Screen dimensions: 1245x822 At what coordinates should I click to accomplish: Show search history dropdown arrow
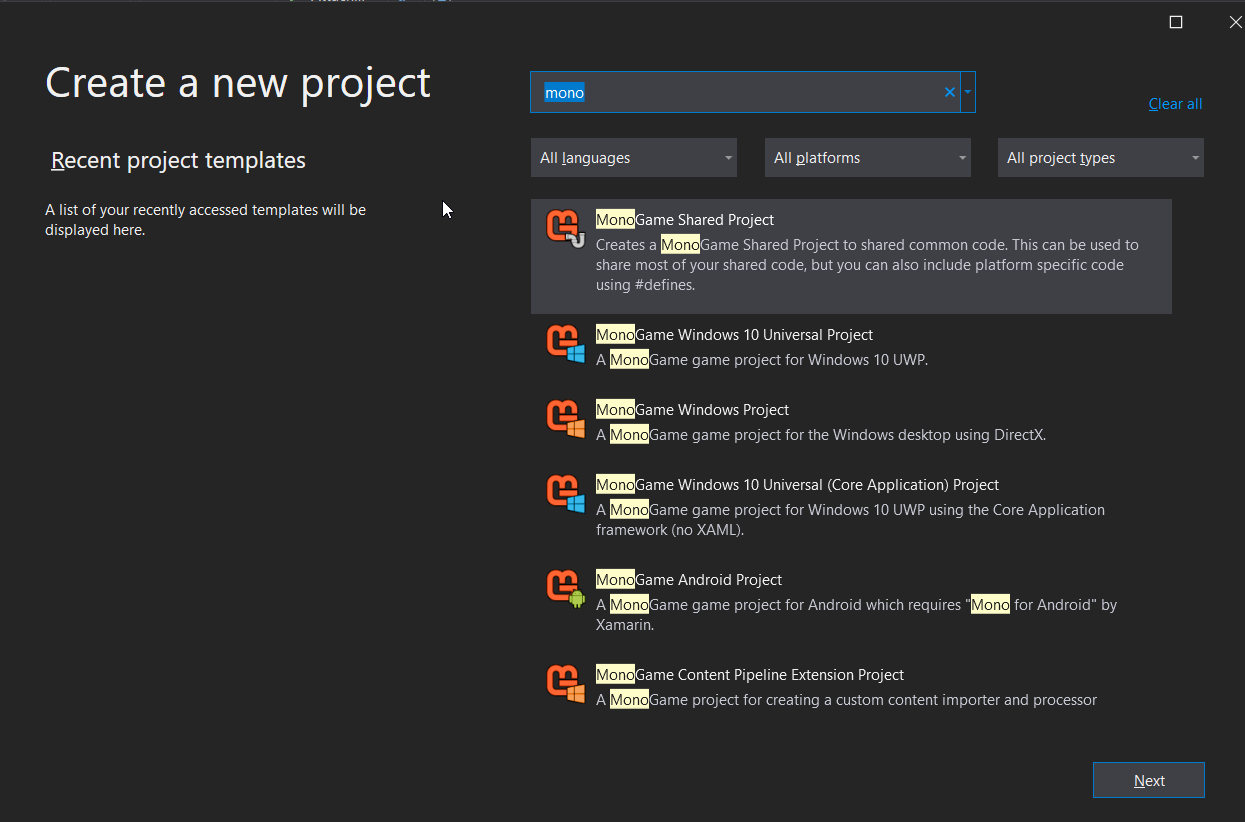coord(968,92)
